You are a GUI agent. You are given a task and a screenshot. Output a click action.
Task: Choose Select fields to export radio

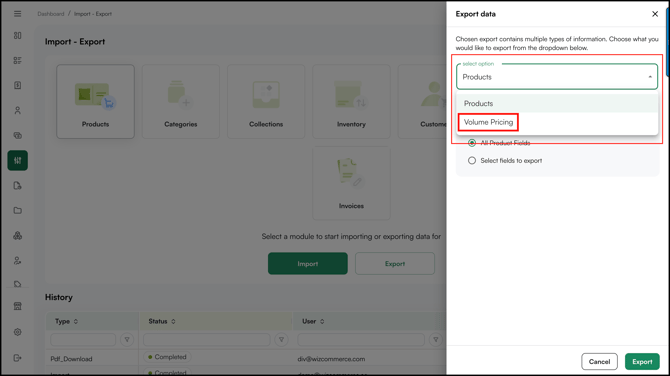point(472,161)
